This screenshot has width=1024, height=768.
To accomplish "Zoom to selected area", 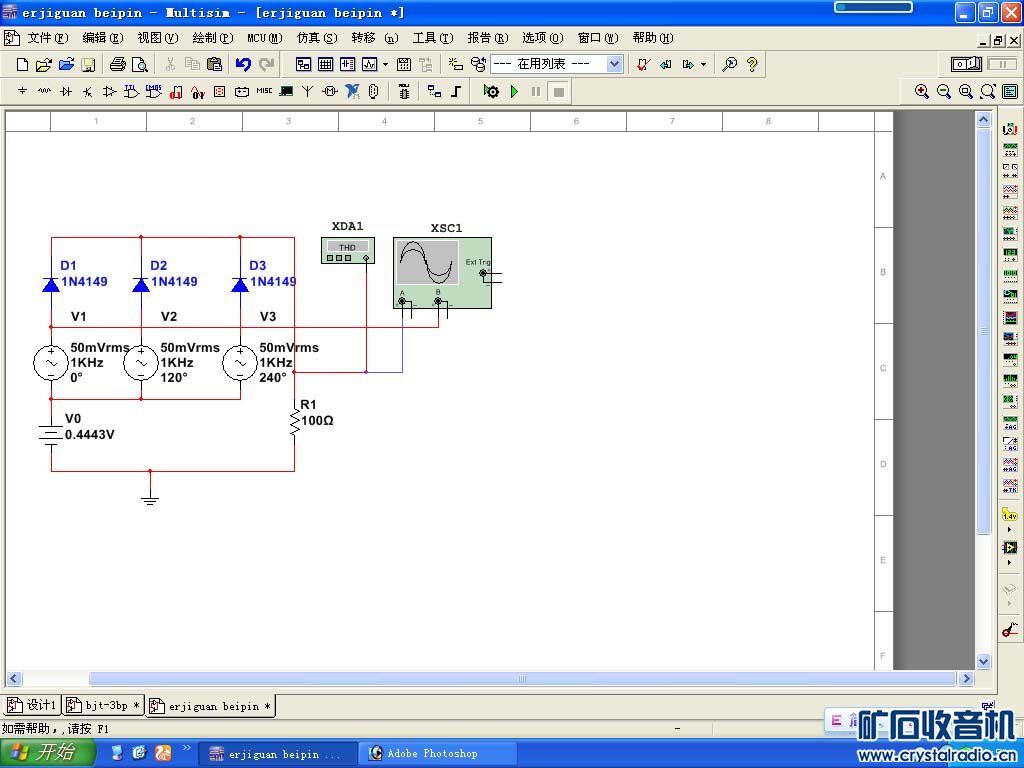I will point(966,91).
